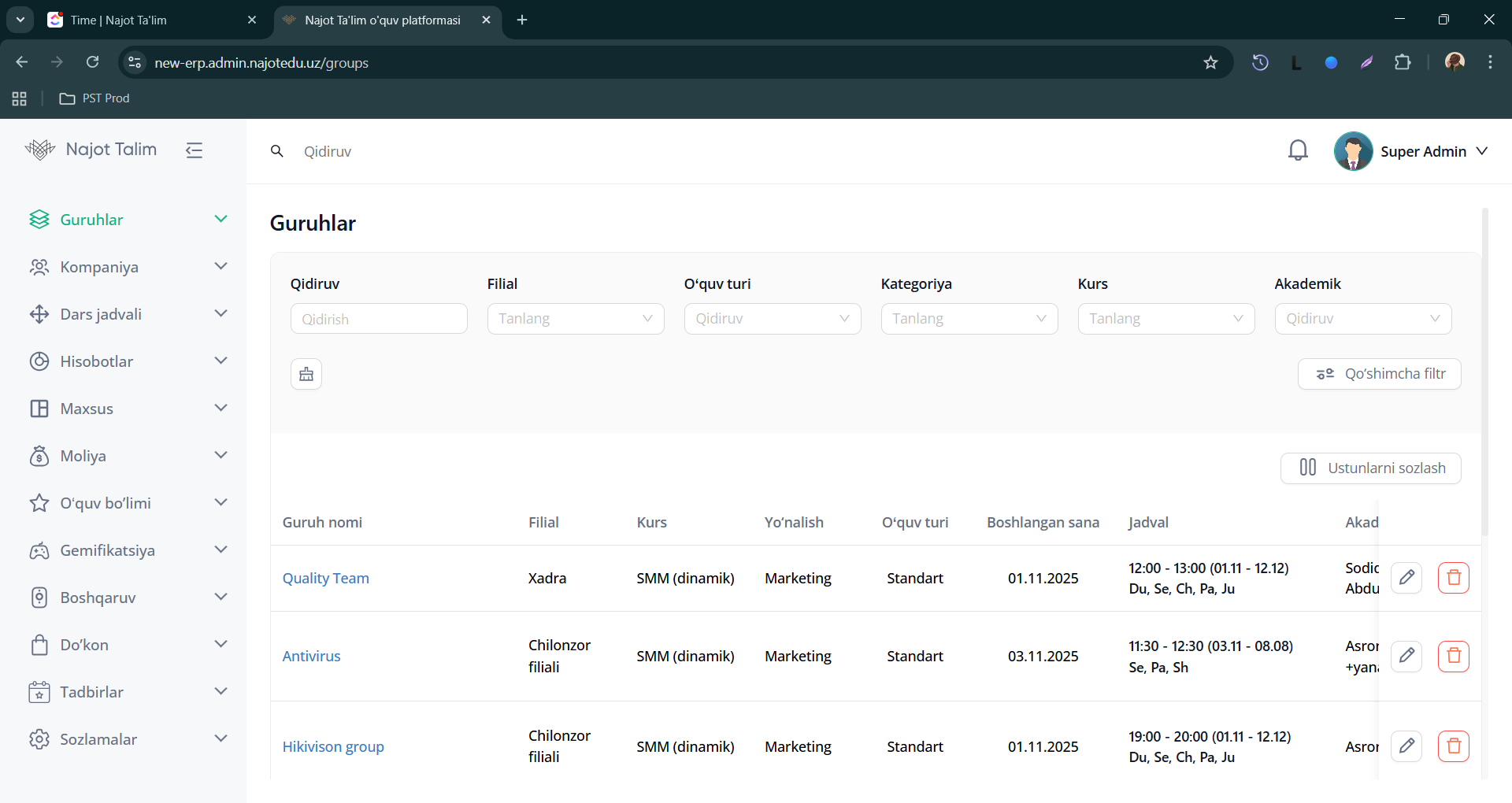Open the Kurs filter dropdown
This screenshot has height=803, width=1512.
pyautogui.click(x=1165, y=319)
